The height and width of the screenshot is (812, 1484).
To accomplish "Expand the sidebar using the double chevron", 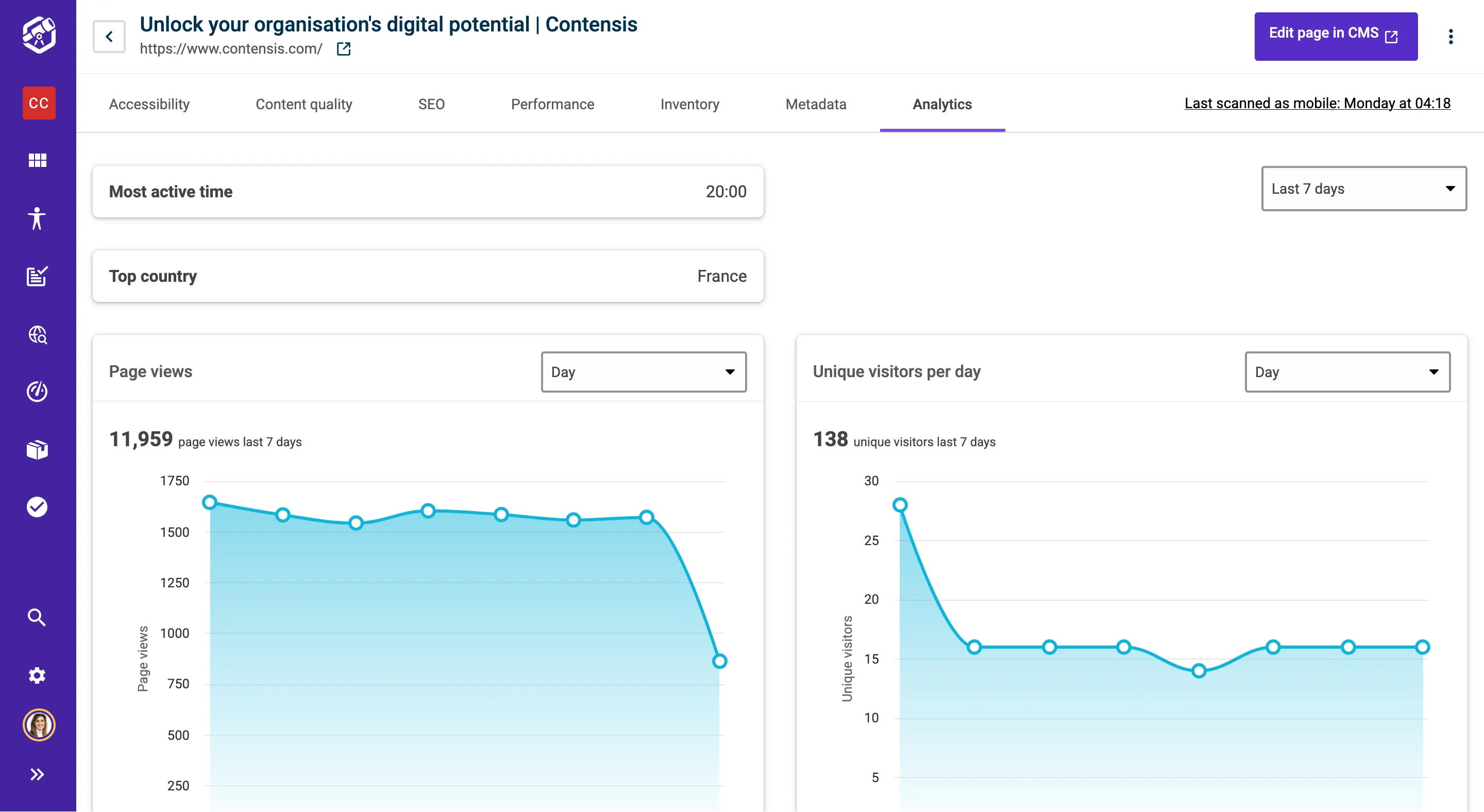I will pyautogui.click(x=37, y=774).
